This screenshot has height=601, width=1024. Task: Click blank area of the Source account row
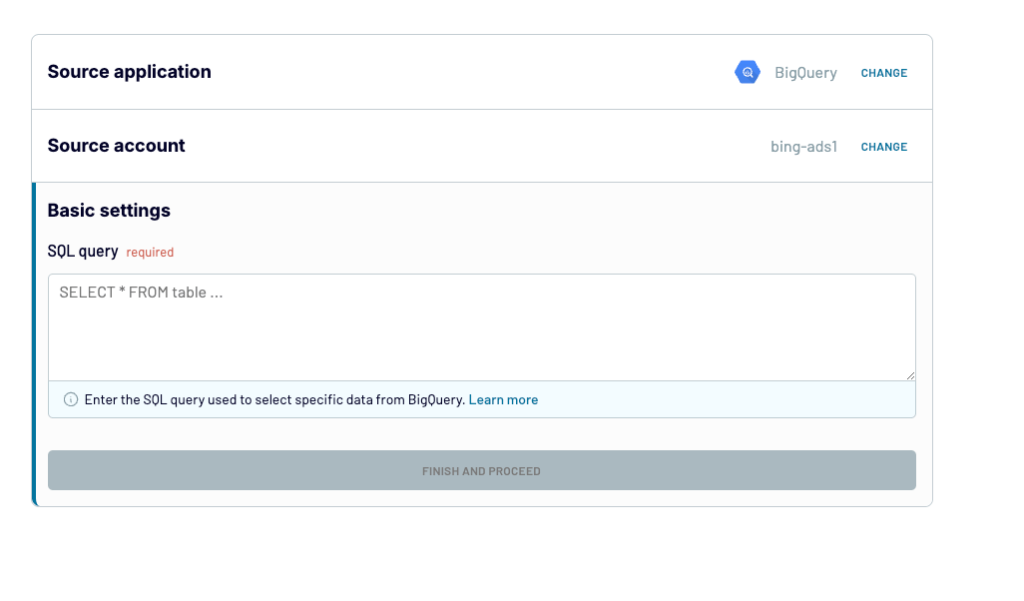click(x=457, y=146)
